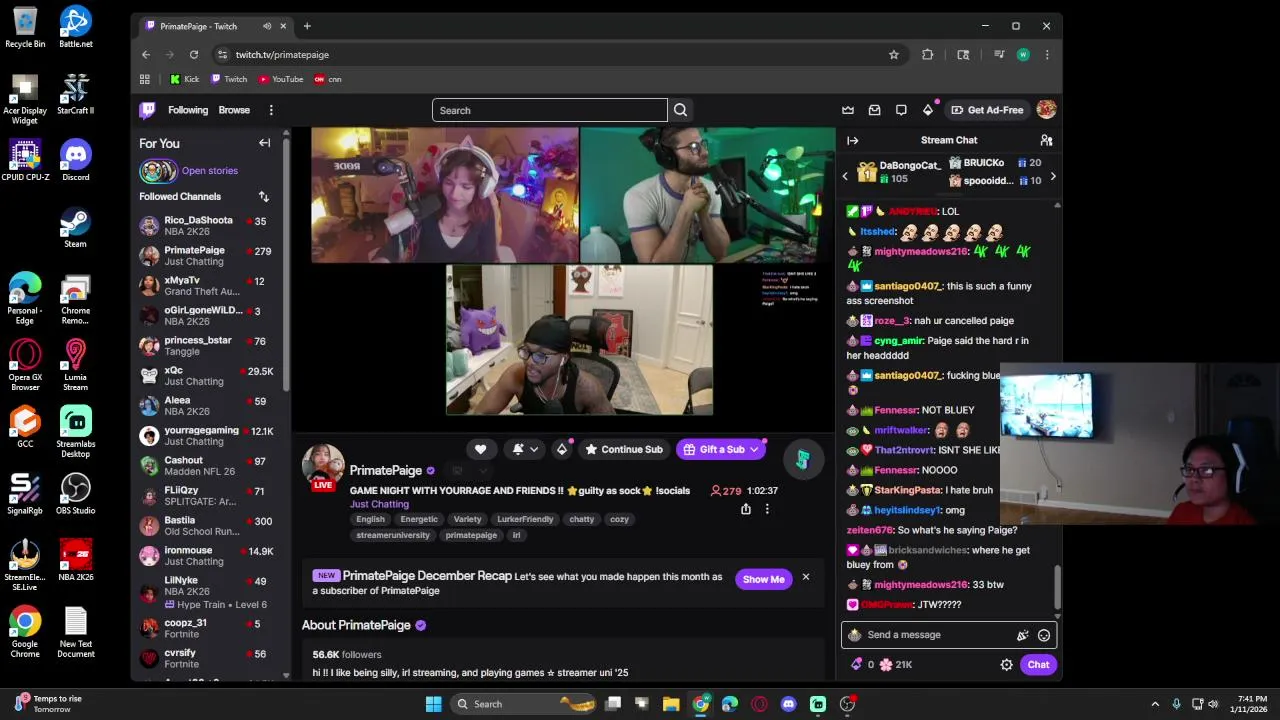Open Chrome three-dot menu

coord(1047,55)
